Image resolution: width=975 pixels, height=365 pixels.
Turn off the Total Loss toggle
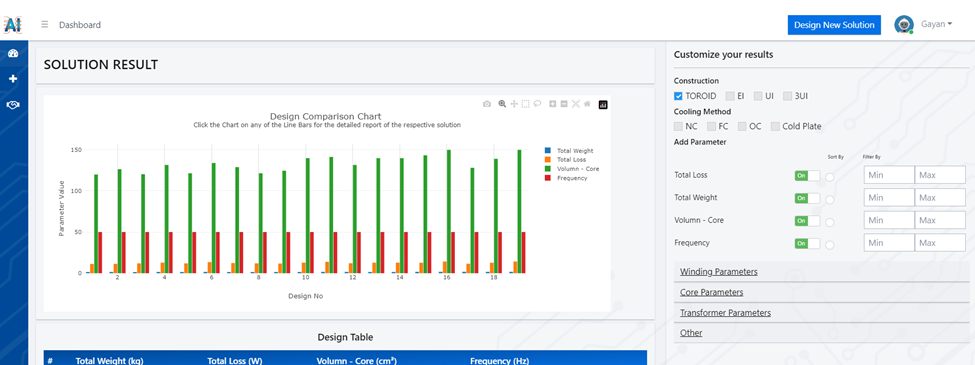point(807,176)
